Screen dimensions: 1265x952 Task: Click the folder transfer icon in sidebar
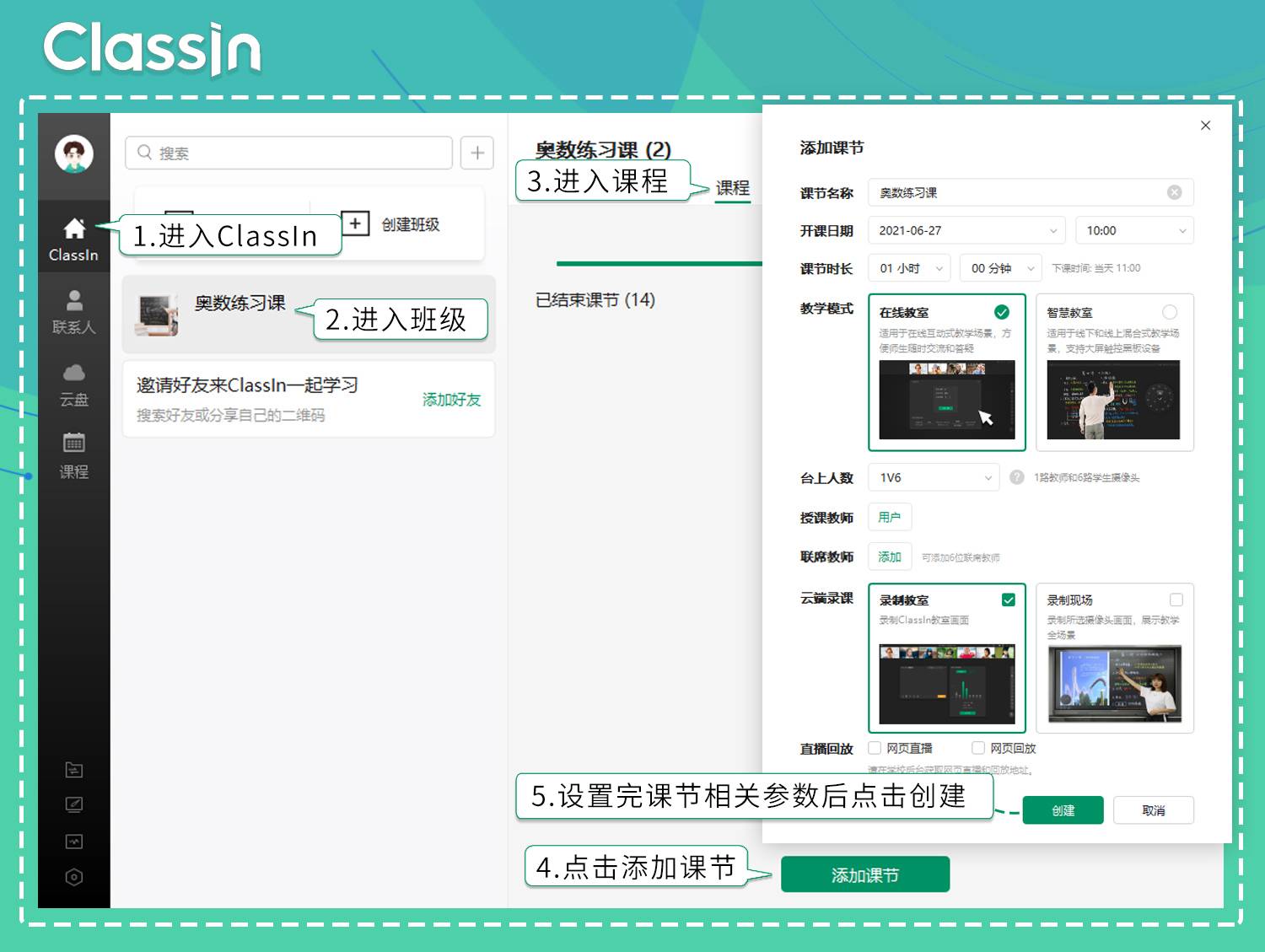click(x=74, y=770)
